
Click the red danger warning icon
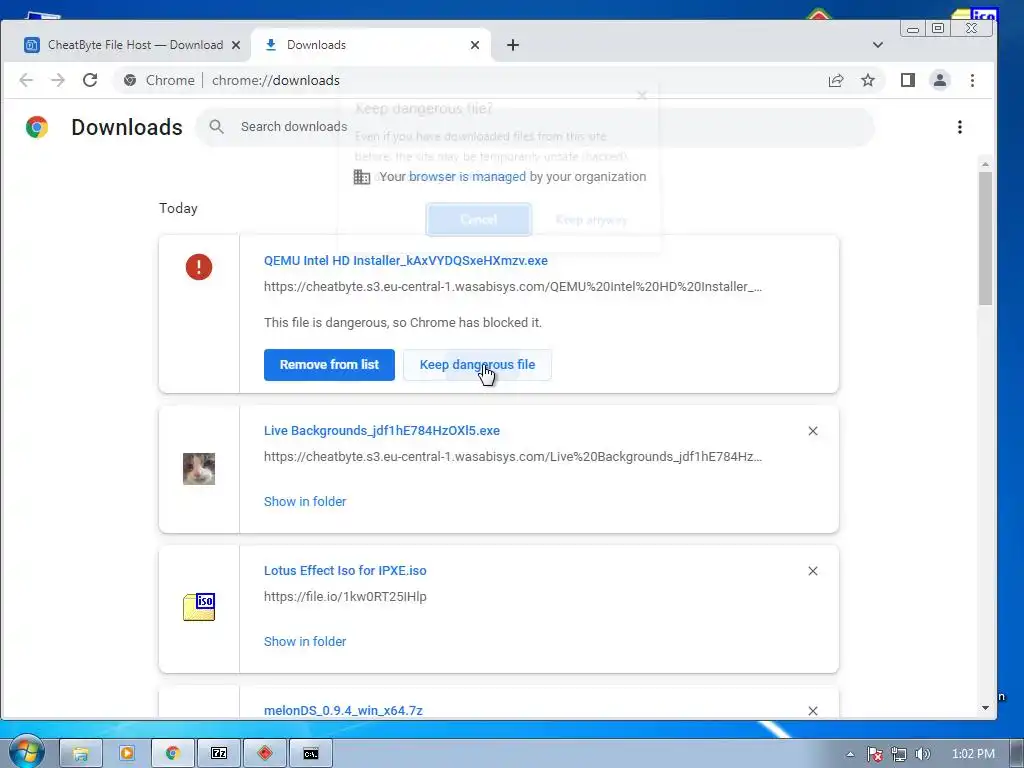click(199, 266)
